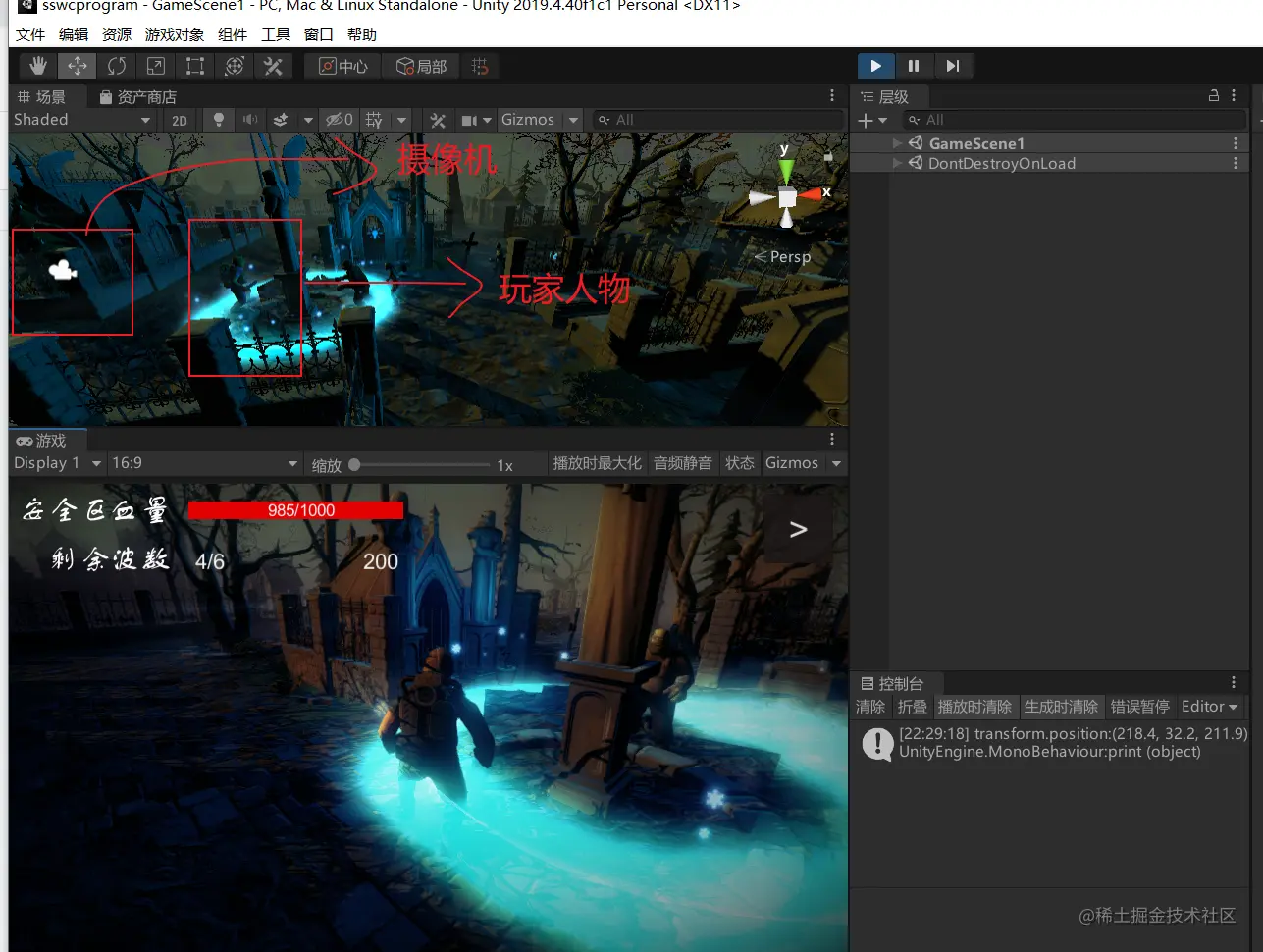
Task: Select the Rect transform tool
Action: pos(195,66)
